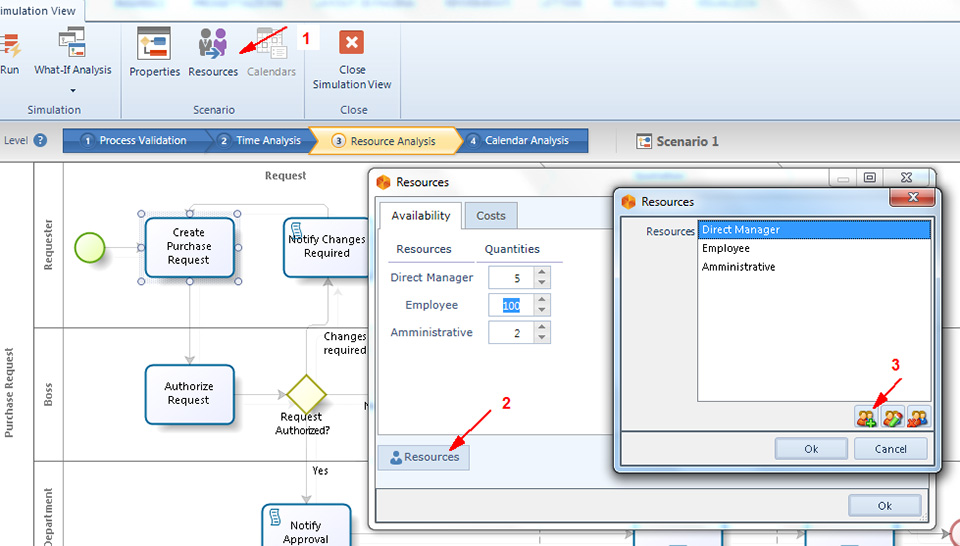The image size is (960, 546).
Task: Select Direct Manager in the resources list
Action: [x=814, y=230]
